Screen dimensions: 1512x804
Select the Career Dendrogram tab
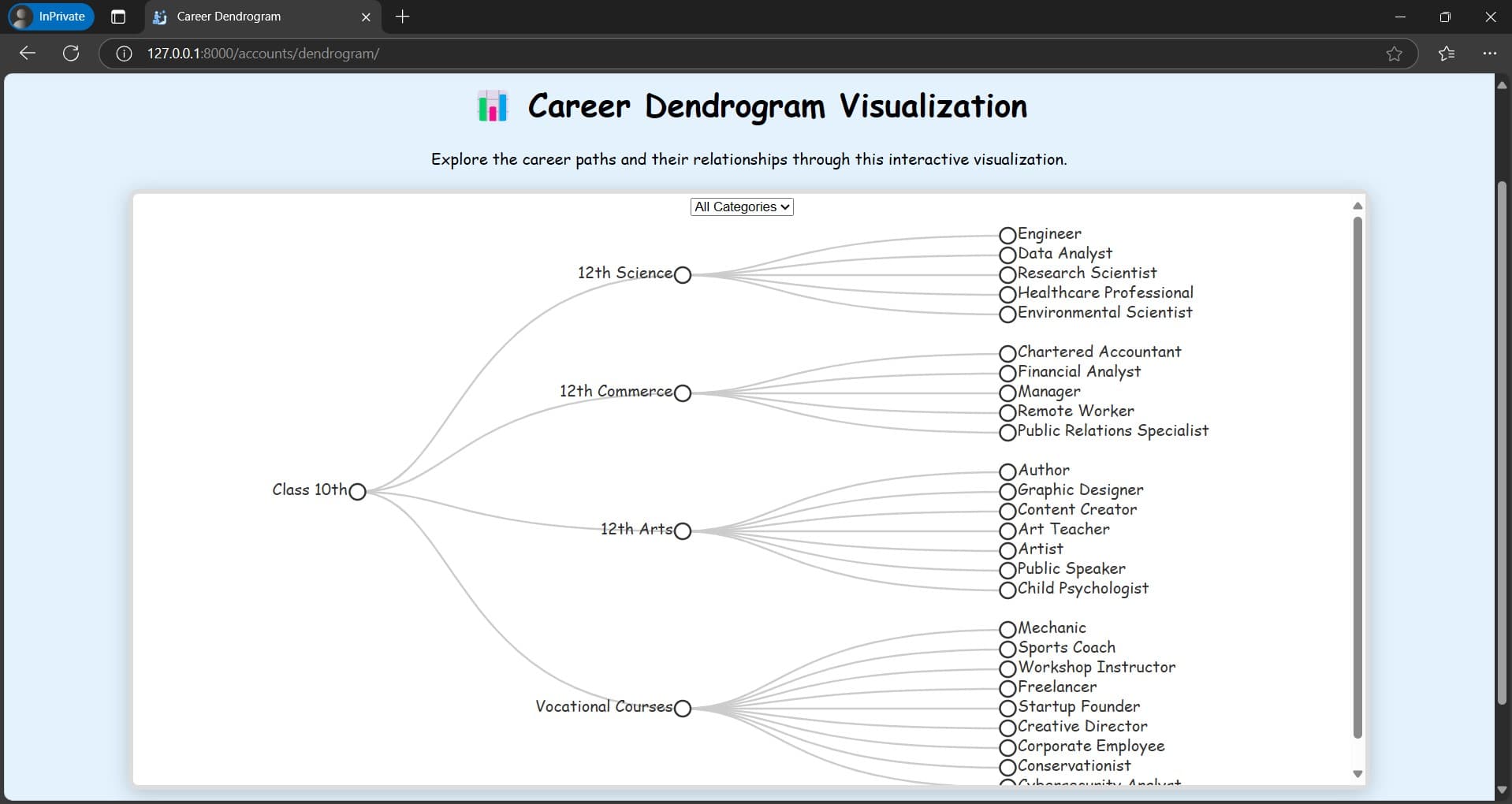263,17
